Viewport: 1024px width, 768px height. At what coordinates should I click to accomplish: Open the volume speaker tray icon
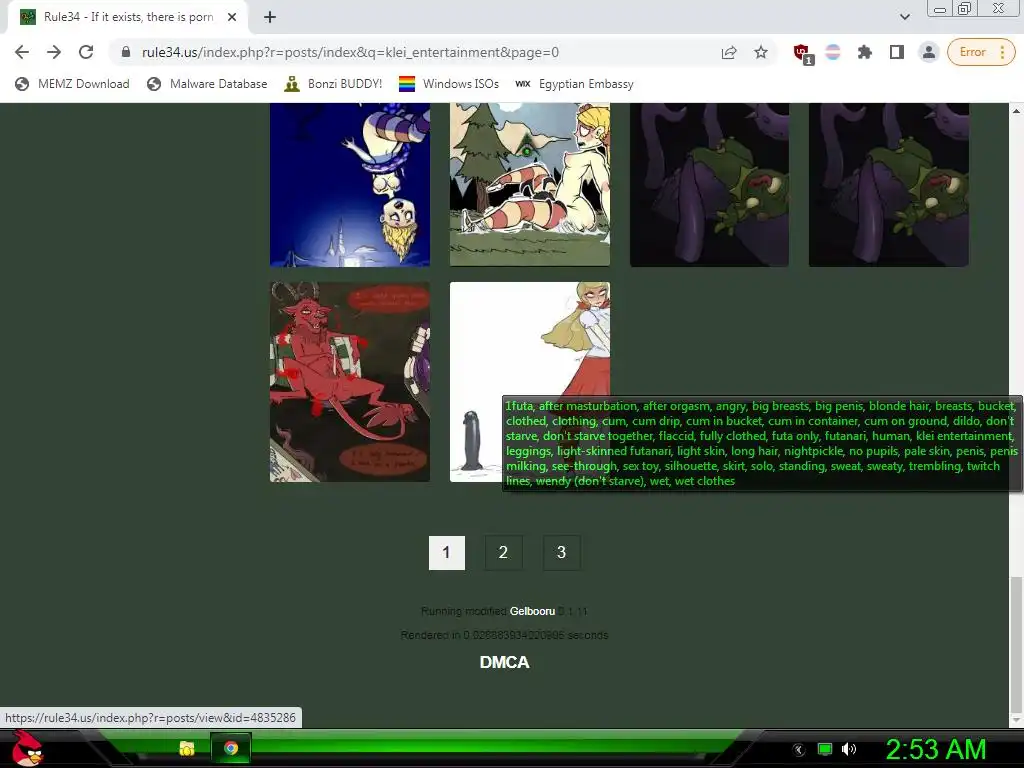click(848, 750)
